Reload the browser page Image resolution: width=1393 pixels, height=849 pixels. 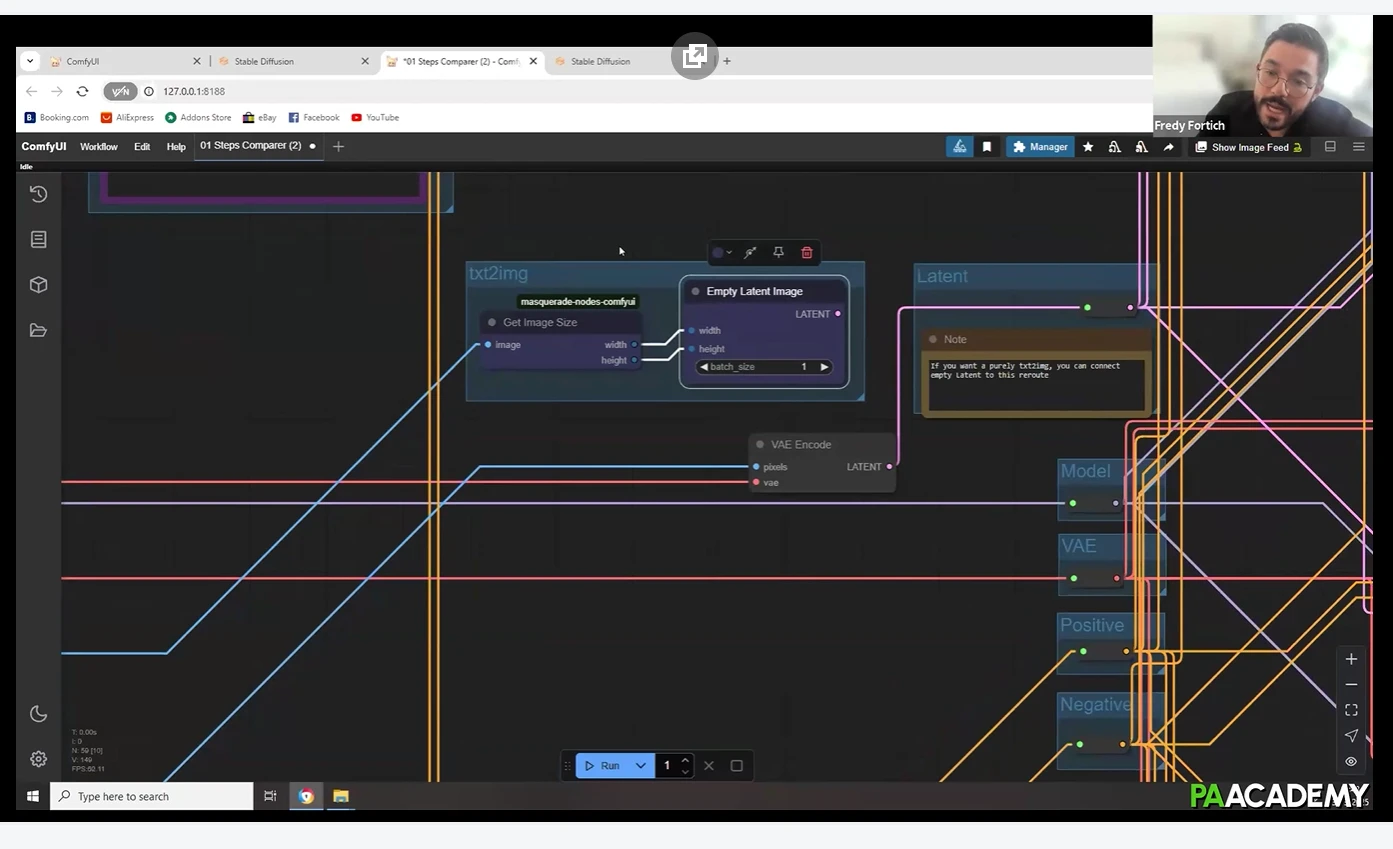[82, 91]
